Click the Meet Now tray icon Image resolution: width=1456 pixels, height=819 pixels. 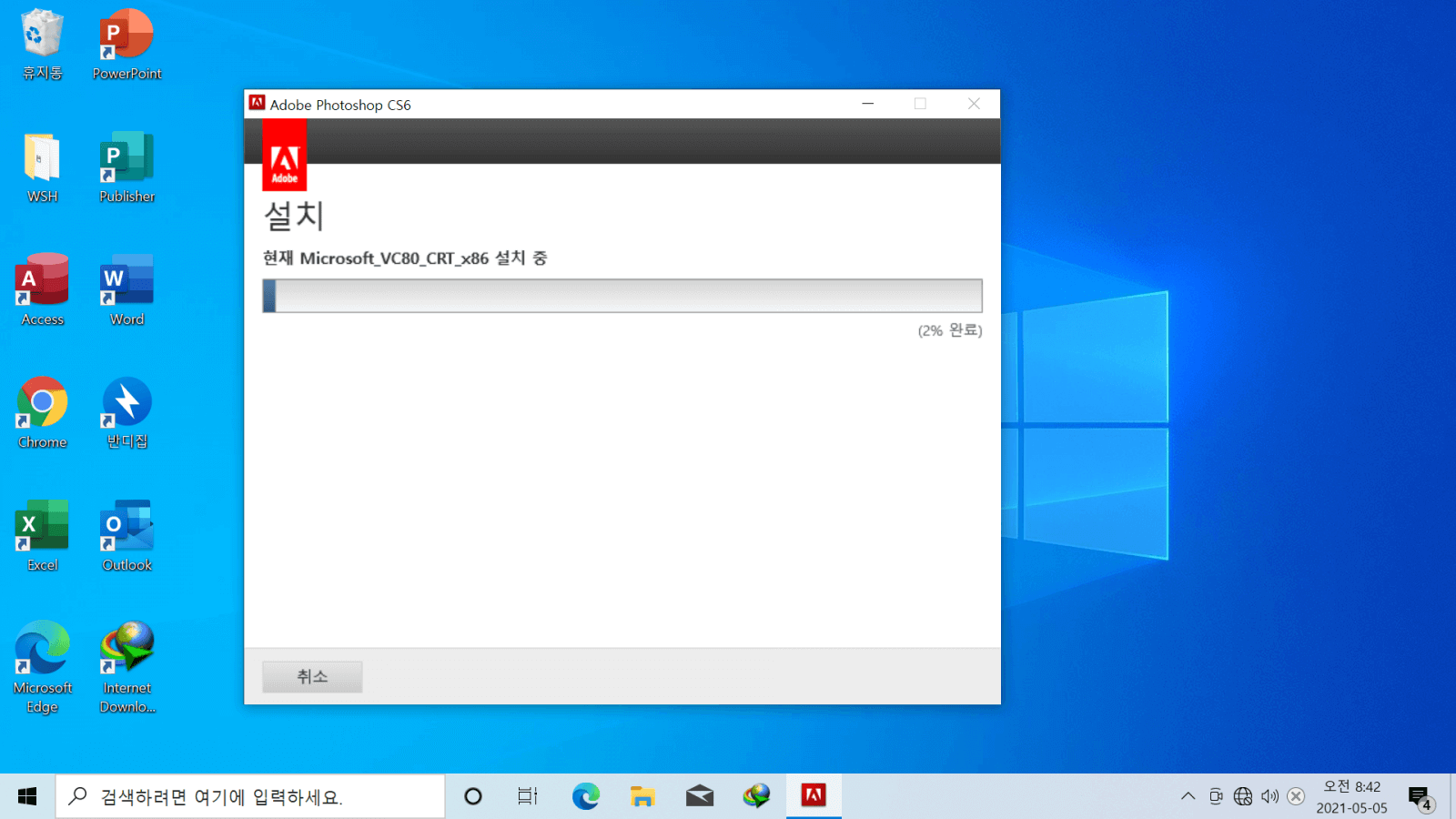[1216, 796]
